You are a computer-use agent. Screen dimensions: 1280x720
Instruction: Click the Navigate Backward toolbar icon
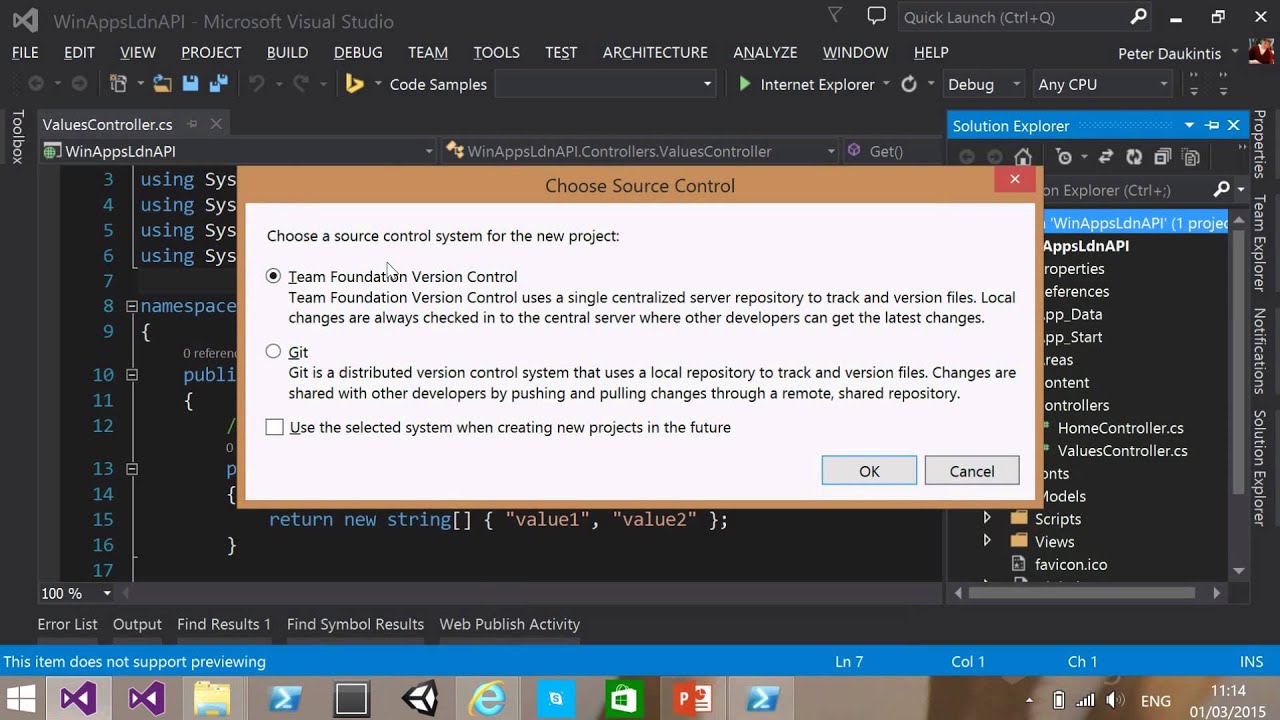coord(36,84)
